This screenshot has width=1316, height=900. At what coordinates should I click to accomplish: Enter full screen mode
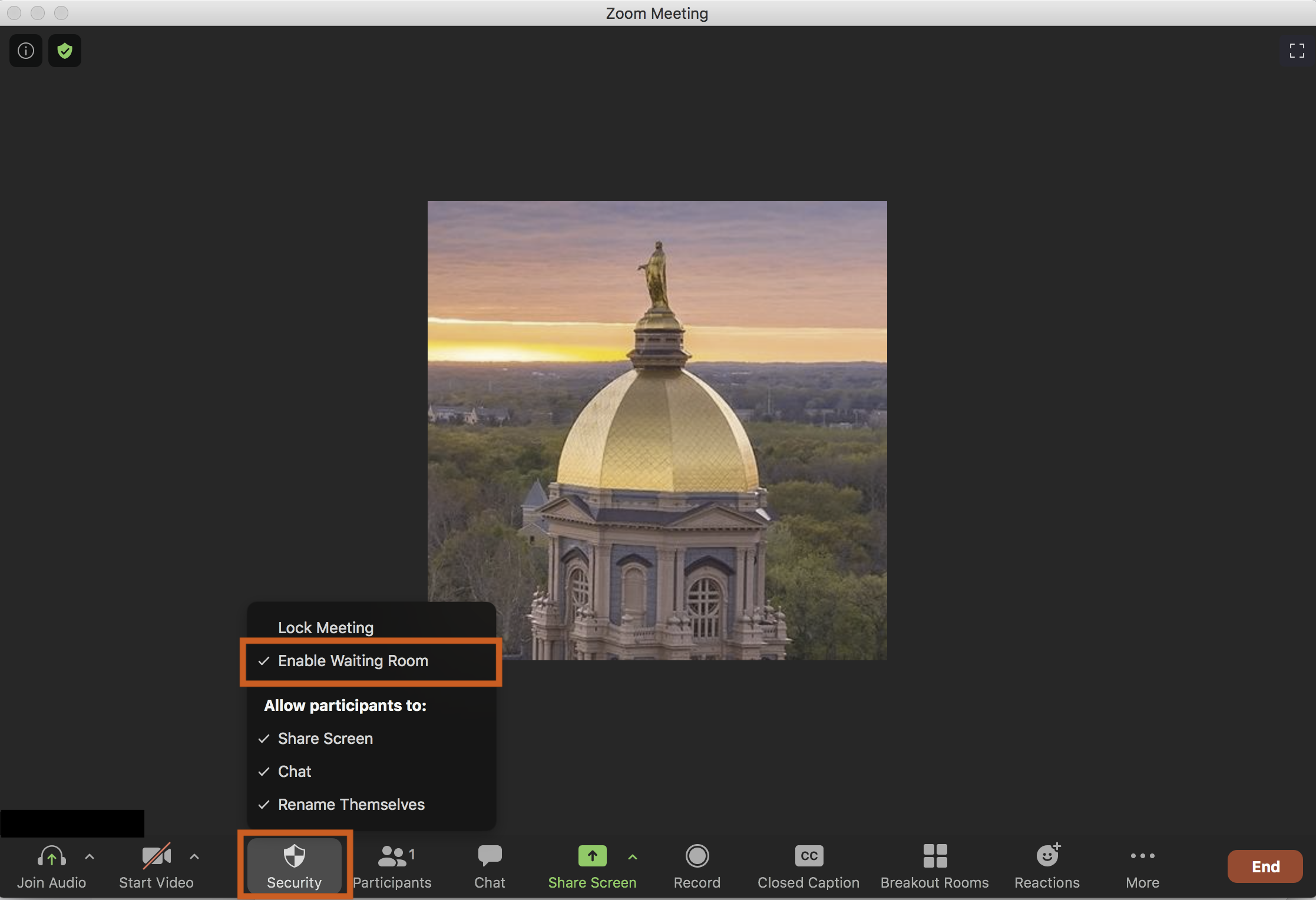(1297, 51)
